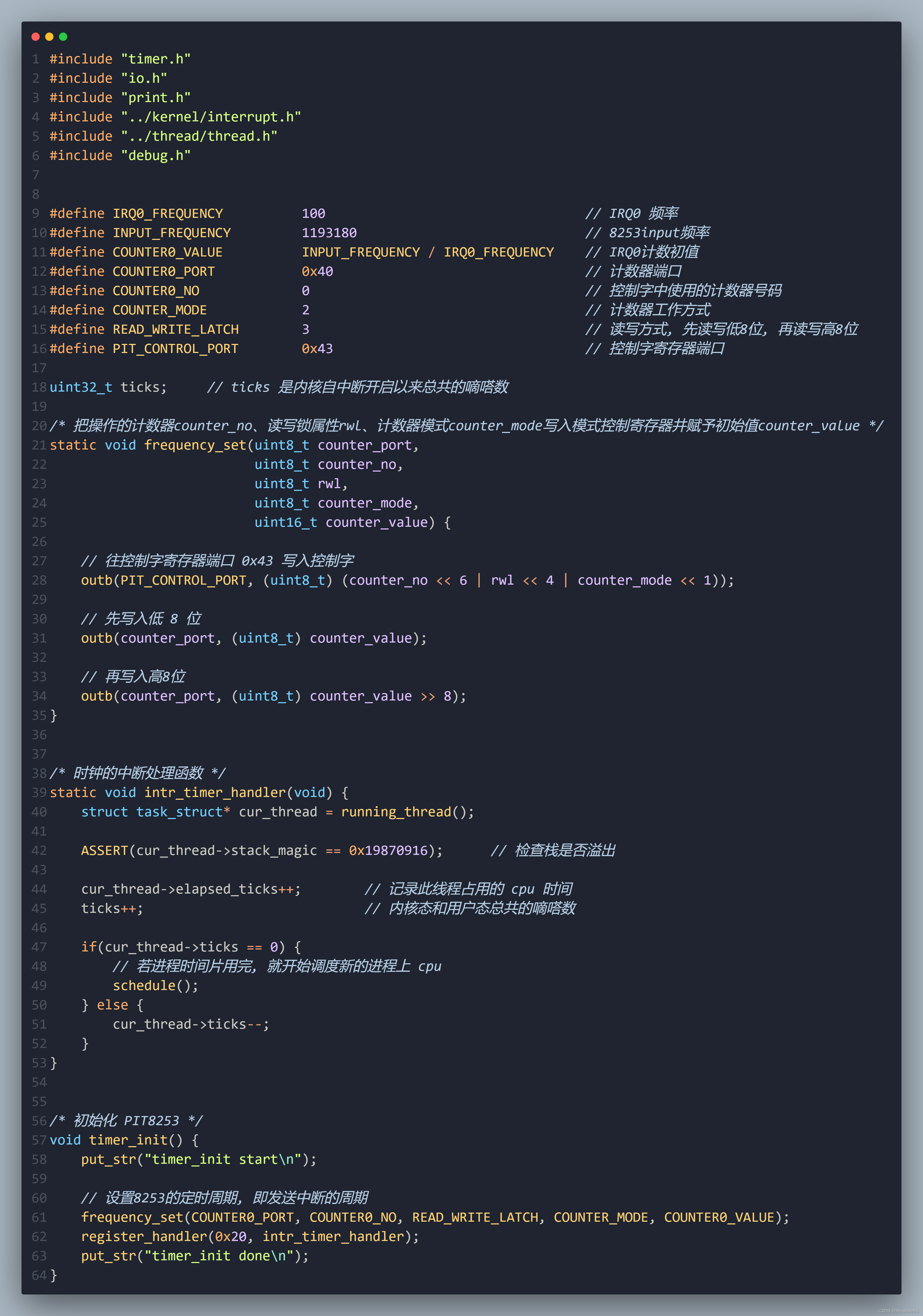Viewport: 923px width, 1316px height.
Task: Click "../kernel/interrupt.h" include string
Action: click(211, 117)
